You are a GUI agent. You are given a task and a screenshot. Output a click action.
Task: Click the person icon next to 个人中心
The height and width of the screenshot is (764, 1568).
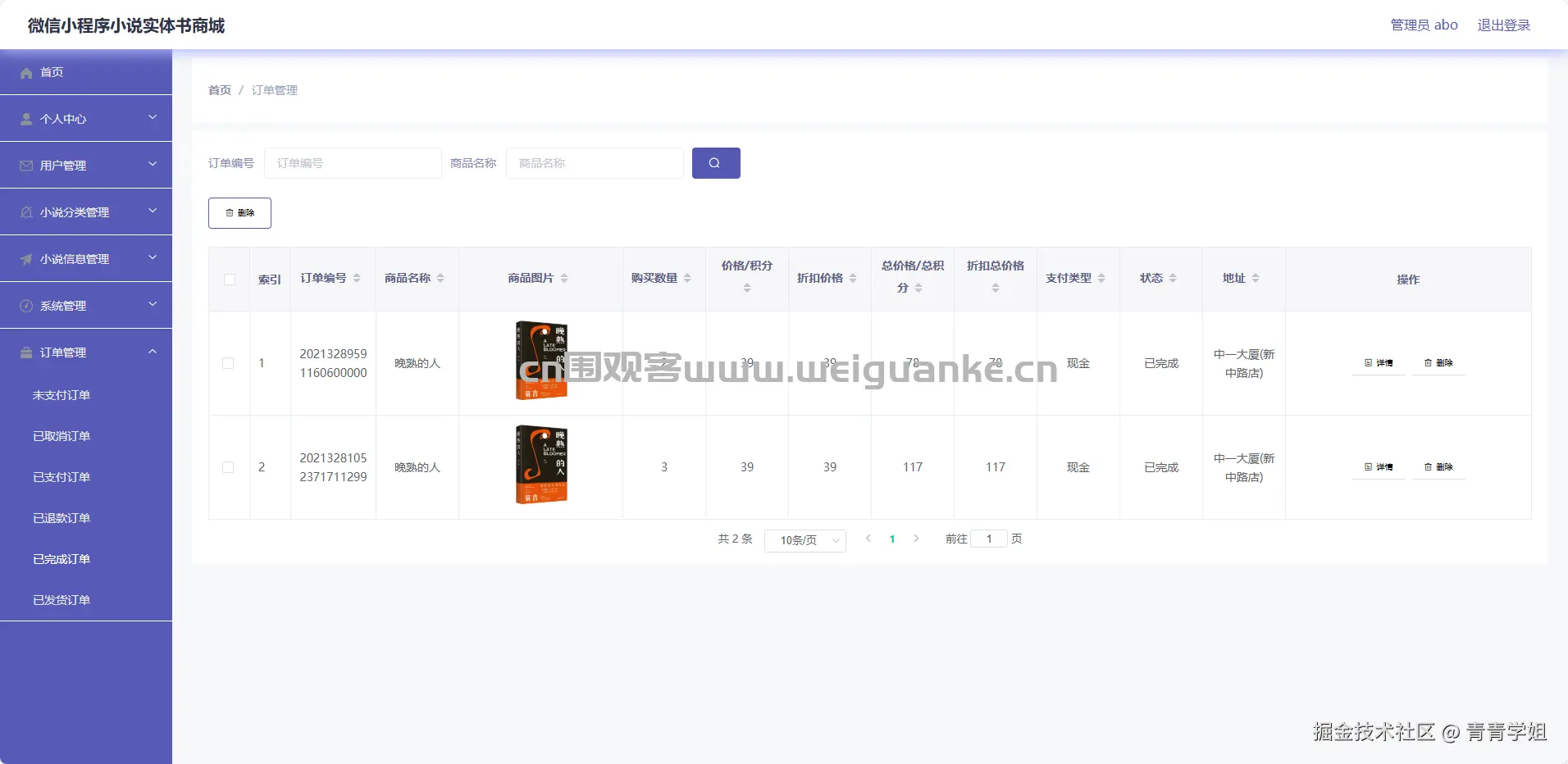[x=25, y=118]
